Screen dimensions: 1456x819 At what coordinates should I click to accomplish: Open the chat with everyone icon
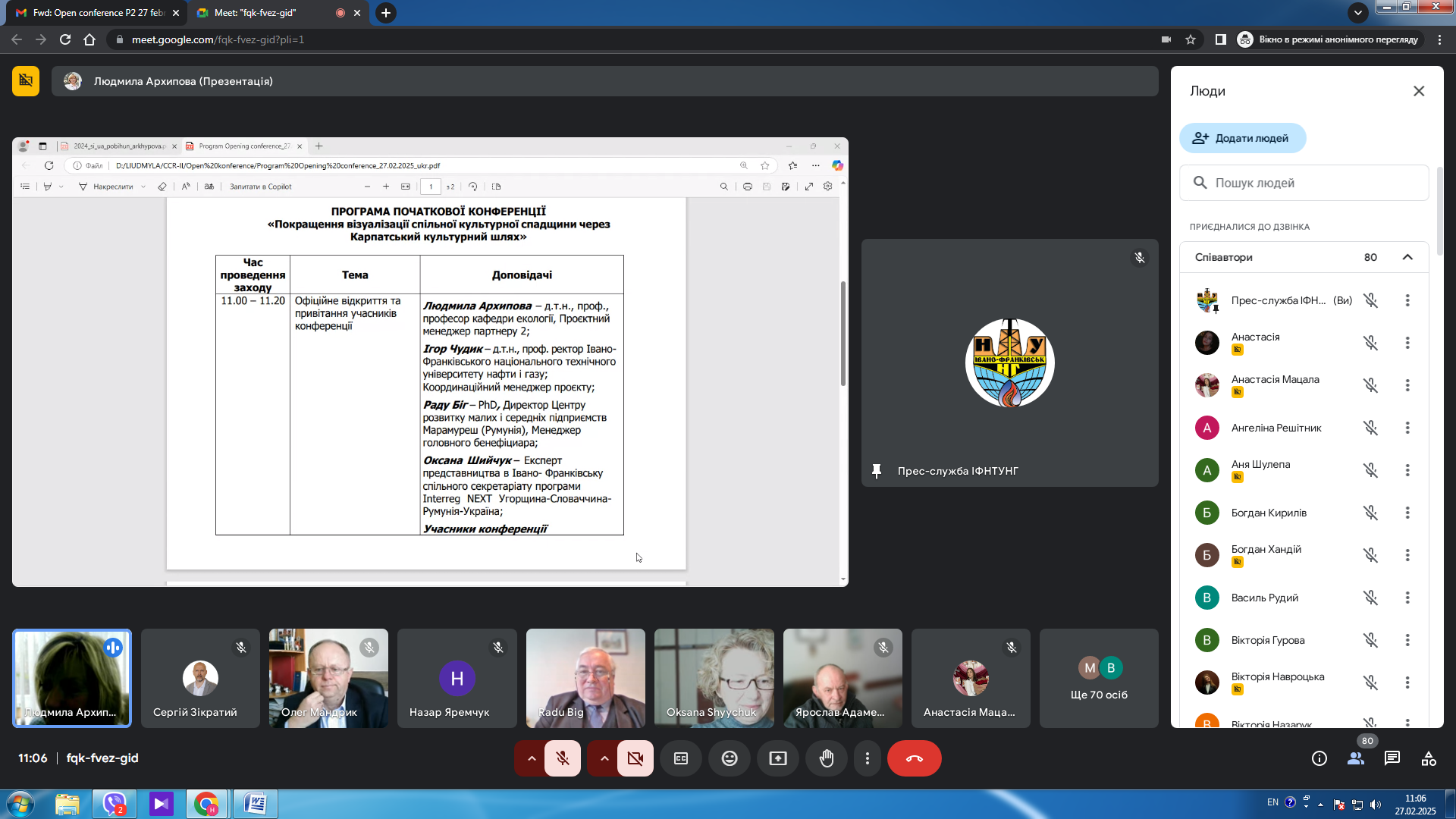click(x=1392, y=758)
